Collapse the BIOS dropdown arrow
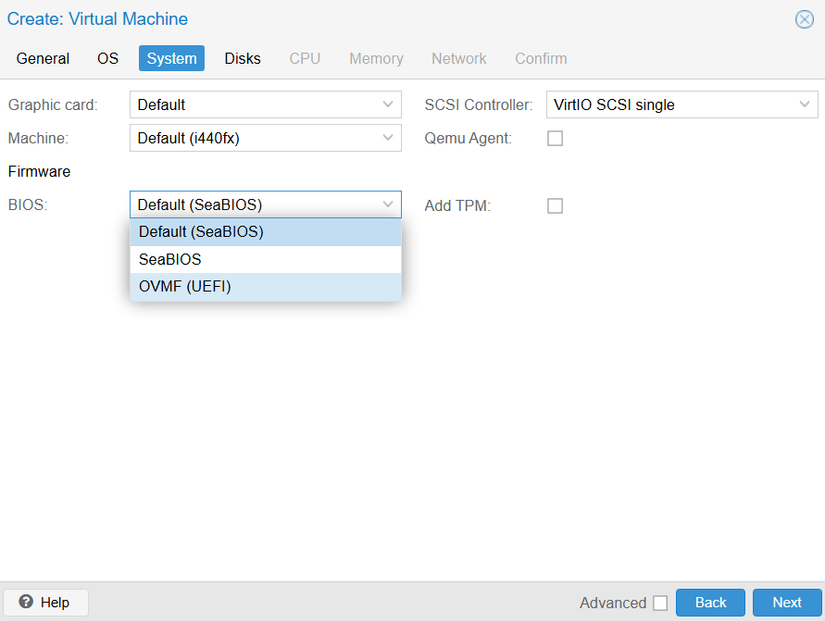The height and width of the screenshot is (621, 825). 388,205
